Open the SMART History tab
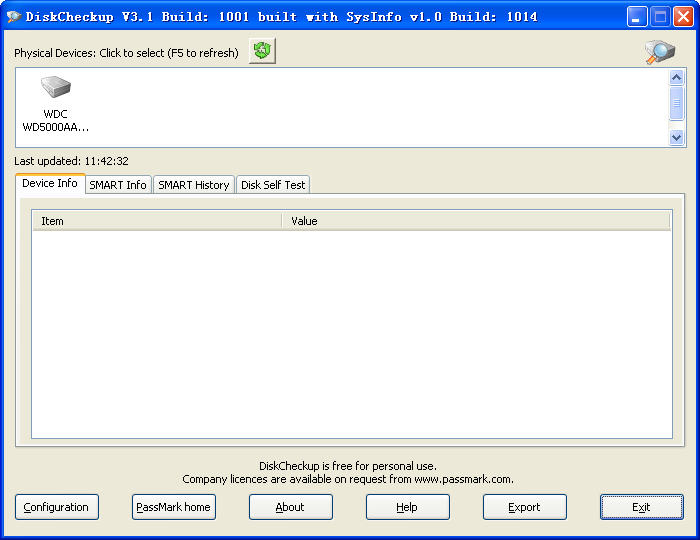 (x=193, y=185)
